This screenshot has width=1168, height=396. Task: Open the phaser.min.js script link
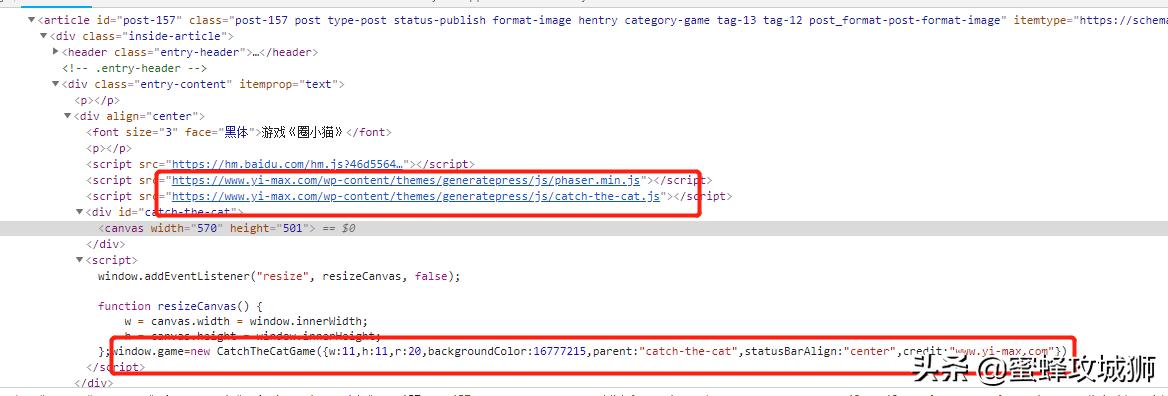pyautogui.click(x=406, y=180)
